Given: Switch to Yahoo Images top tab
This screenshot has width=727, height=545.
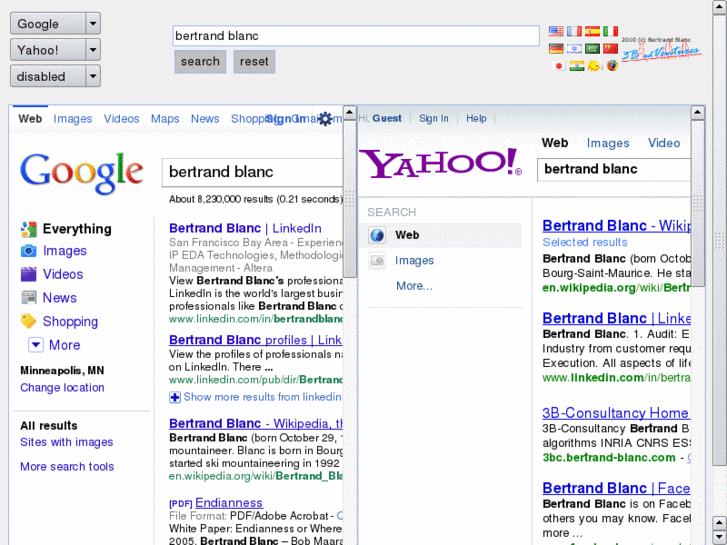Looking at the screenshot, I should click(x=608, y=143).
